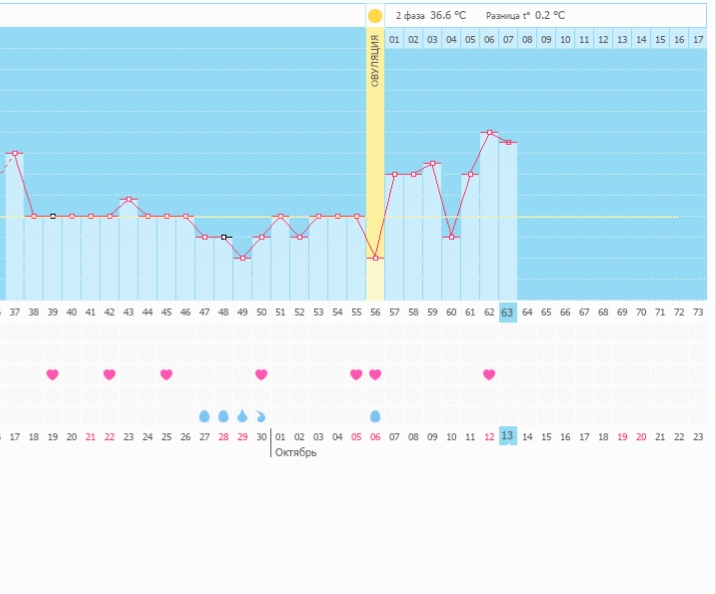
Task: Click the blue droplet on October 06
Action: 375,415
